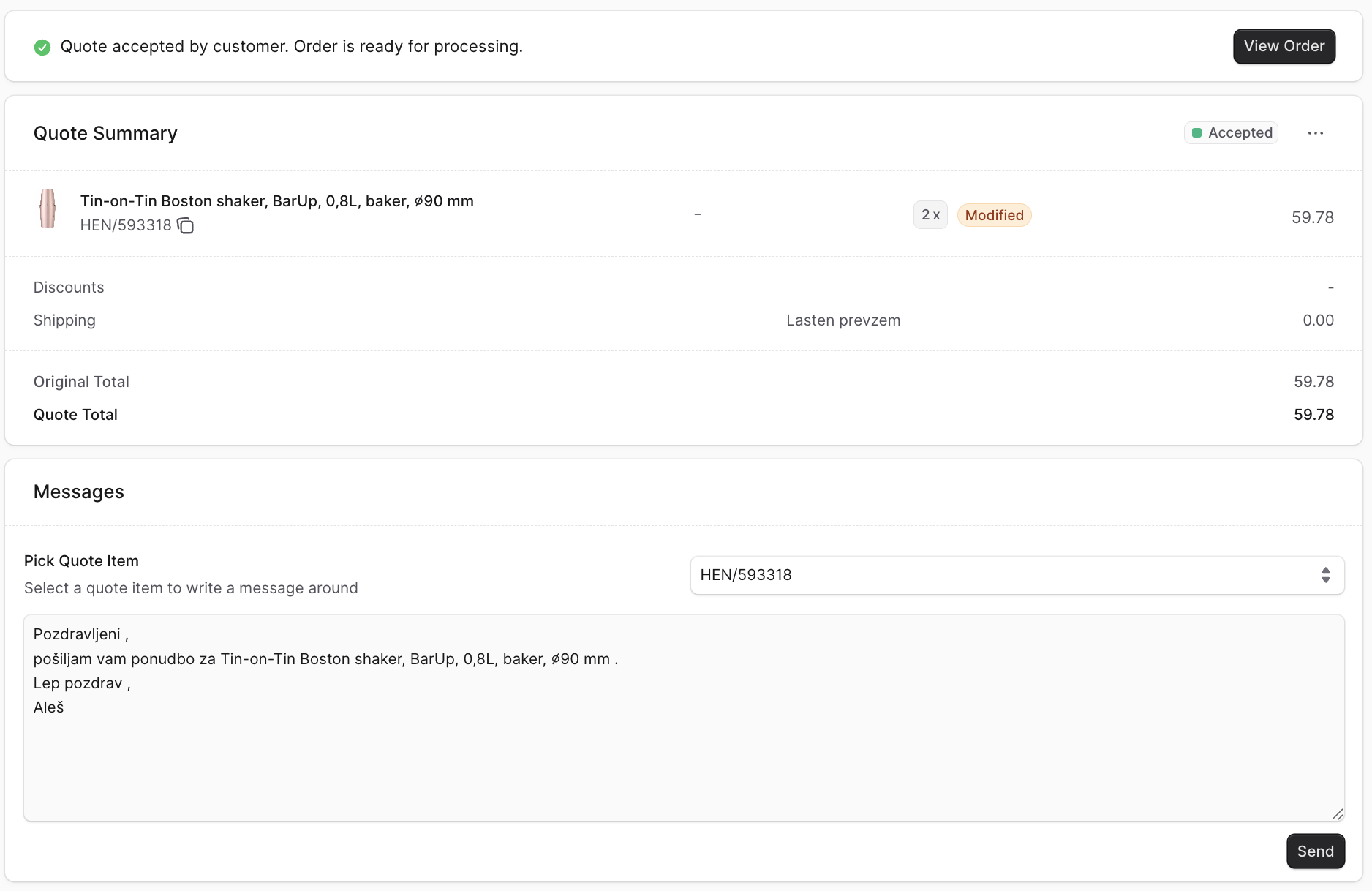
Task: Click the dropdown arrows on HEN/593318 selector
Action: tap(1325, 575)
